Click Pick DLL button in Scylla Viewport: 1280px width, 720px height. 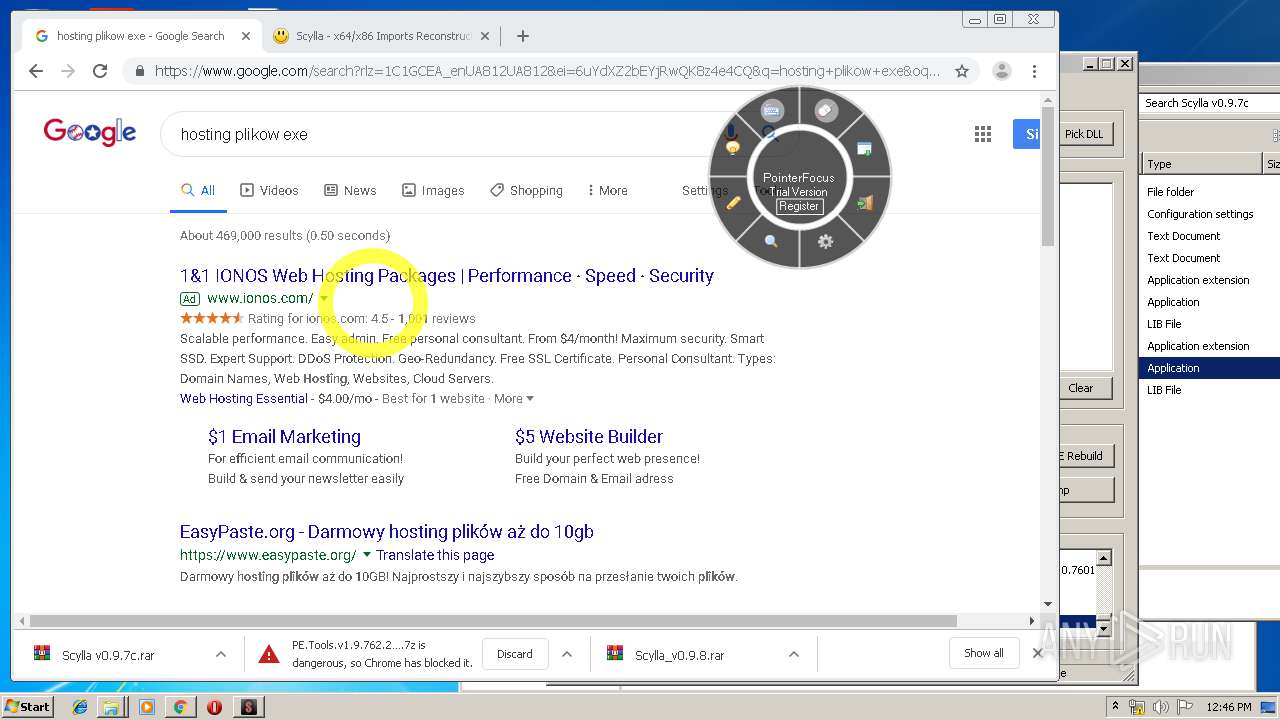coord(1084,134)
